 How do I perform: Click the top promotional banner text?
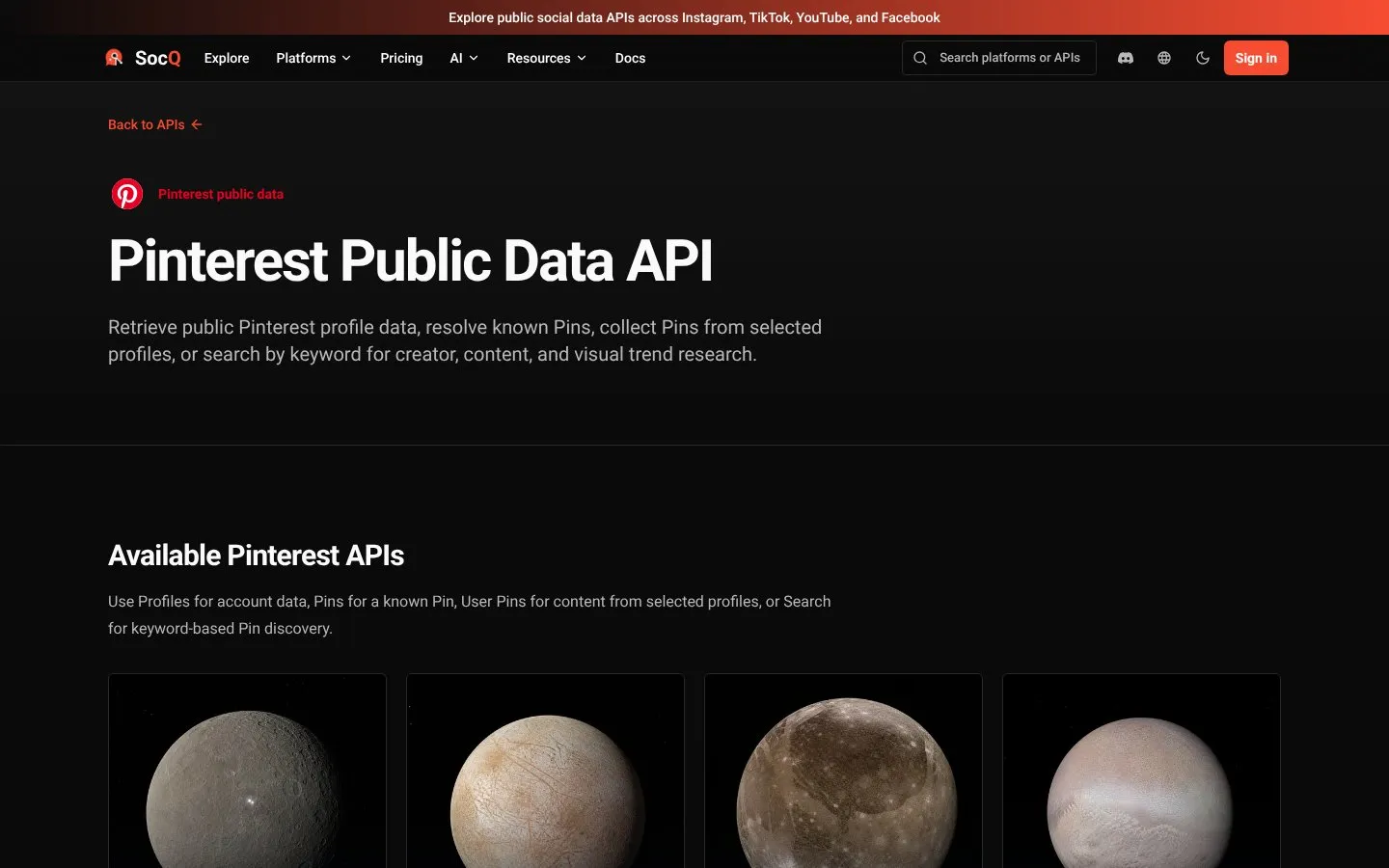point(694,17)
